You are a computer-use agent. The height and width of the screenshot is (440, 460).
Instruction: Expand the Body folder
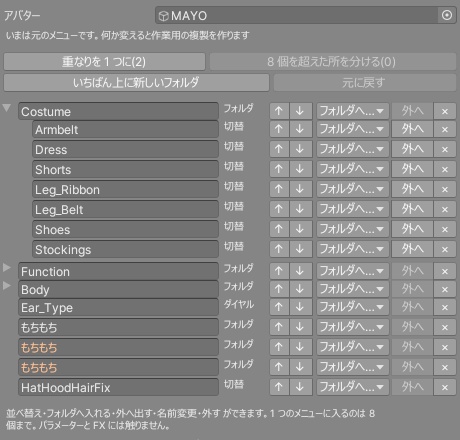(x=7, y=285)
